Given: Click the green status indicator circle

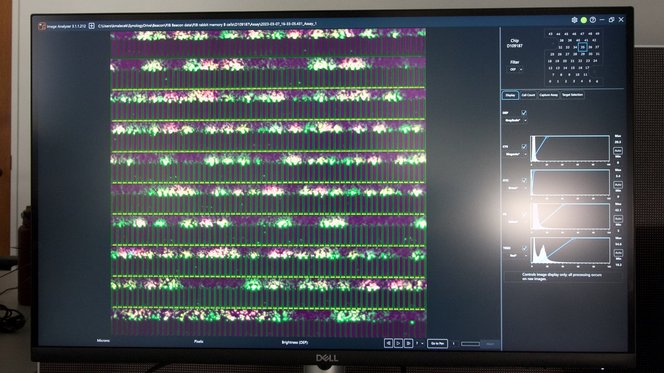Looking at the screenshot, I should point(584,20).
